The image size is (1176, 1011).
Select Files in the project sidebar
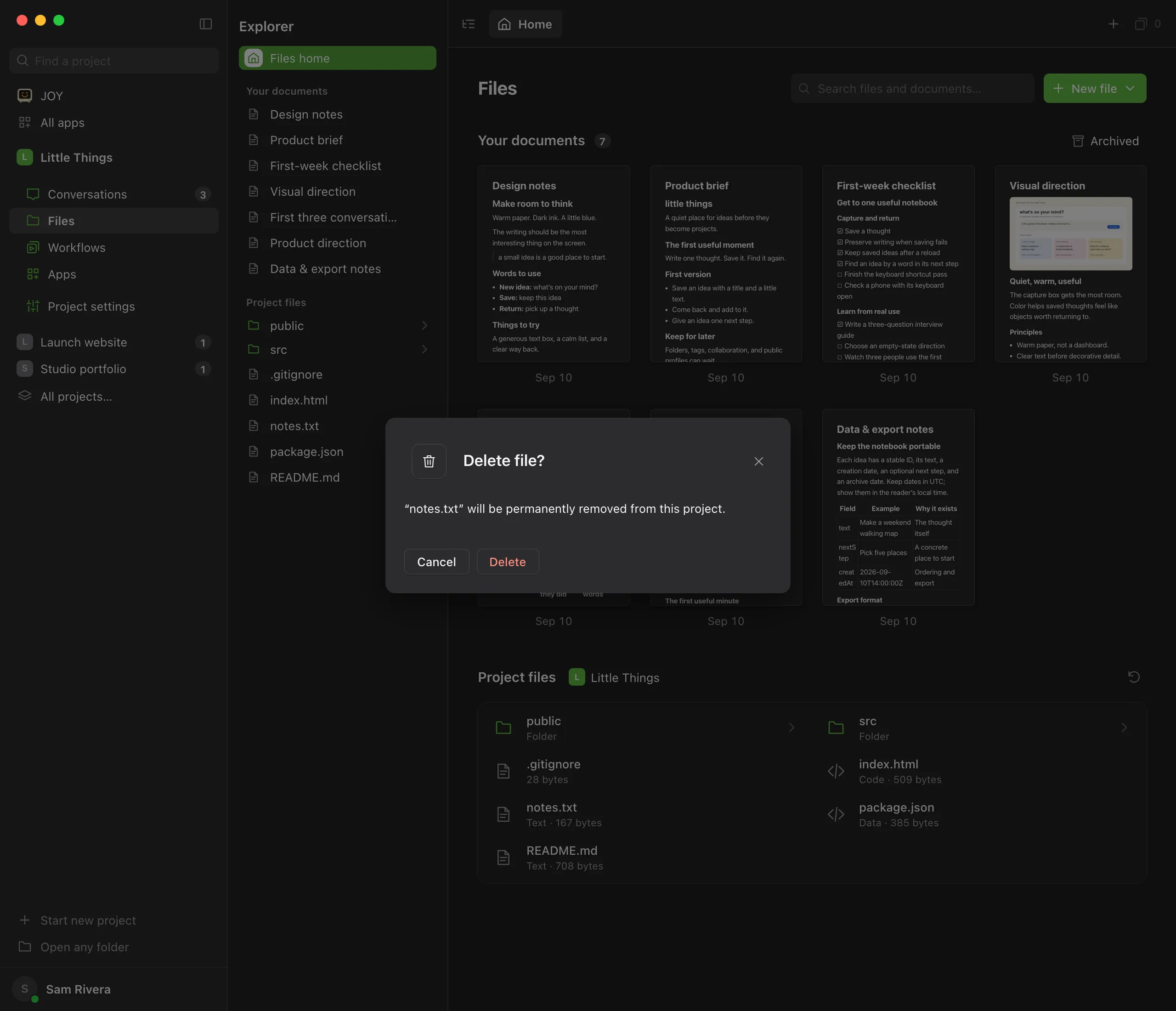point(114,221)
